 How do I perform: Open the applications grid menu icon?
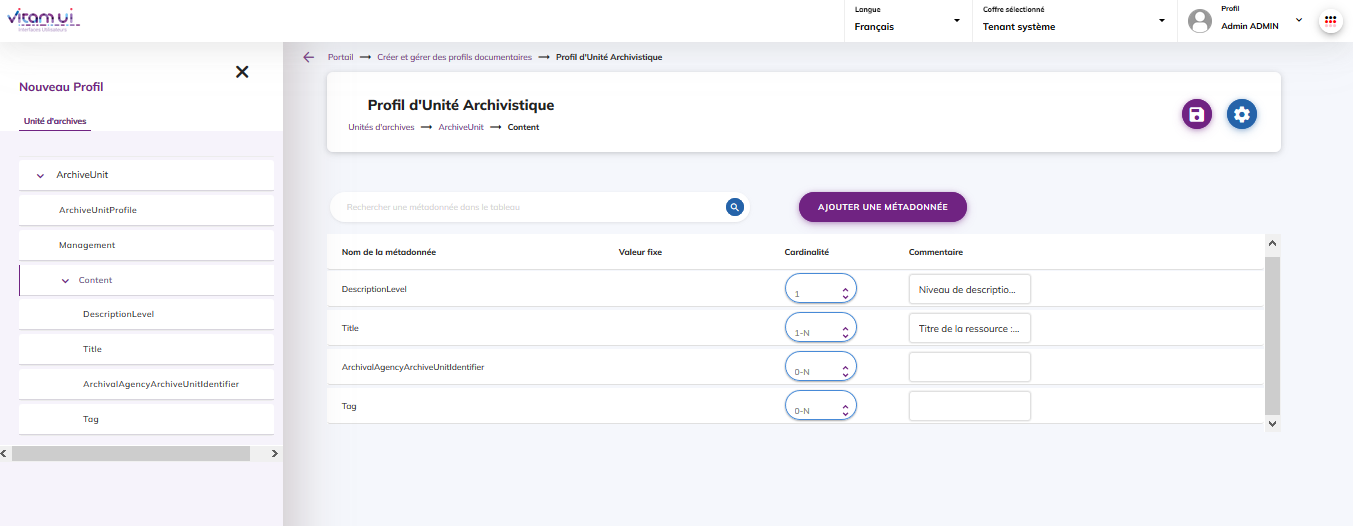pos(1330,21)
